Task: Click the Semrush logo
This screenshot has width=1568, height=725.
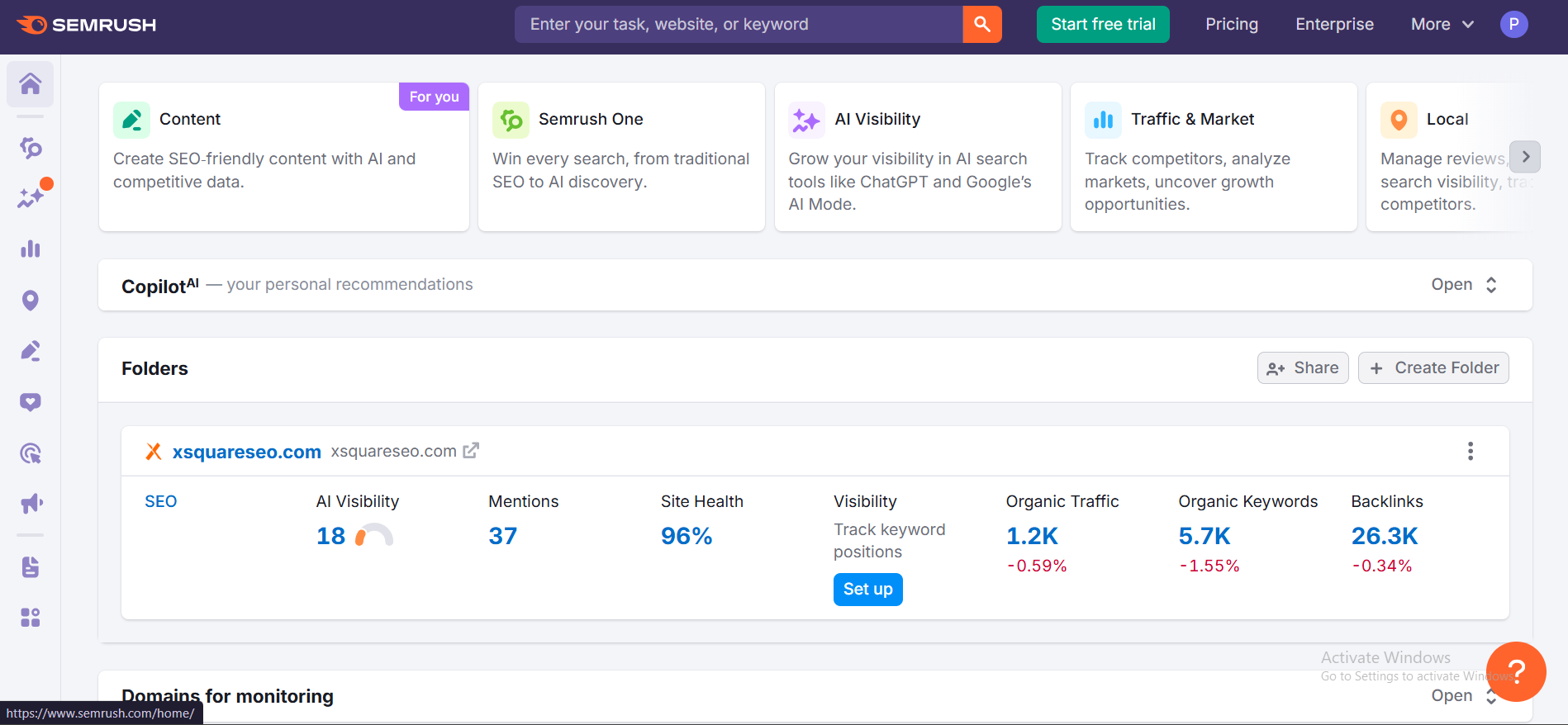Action: click(87, 25)
